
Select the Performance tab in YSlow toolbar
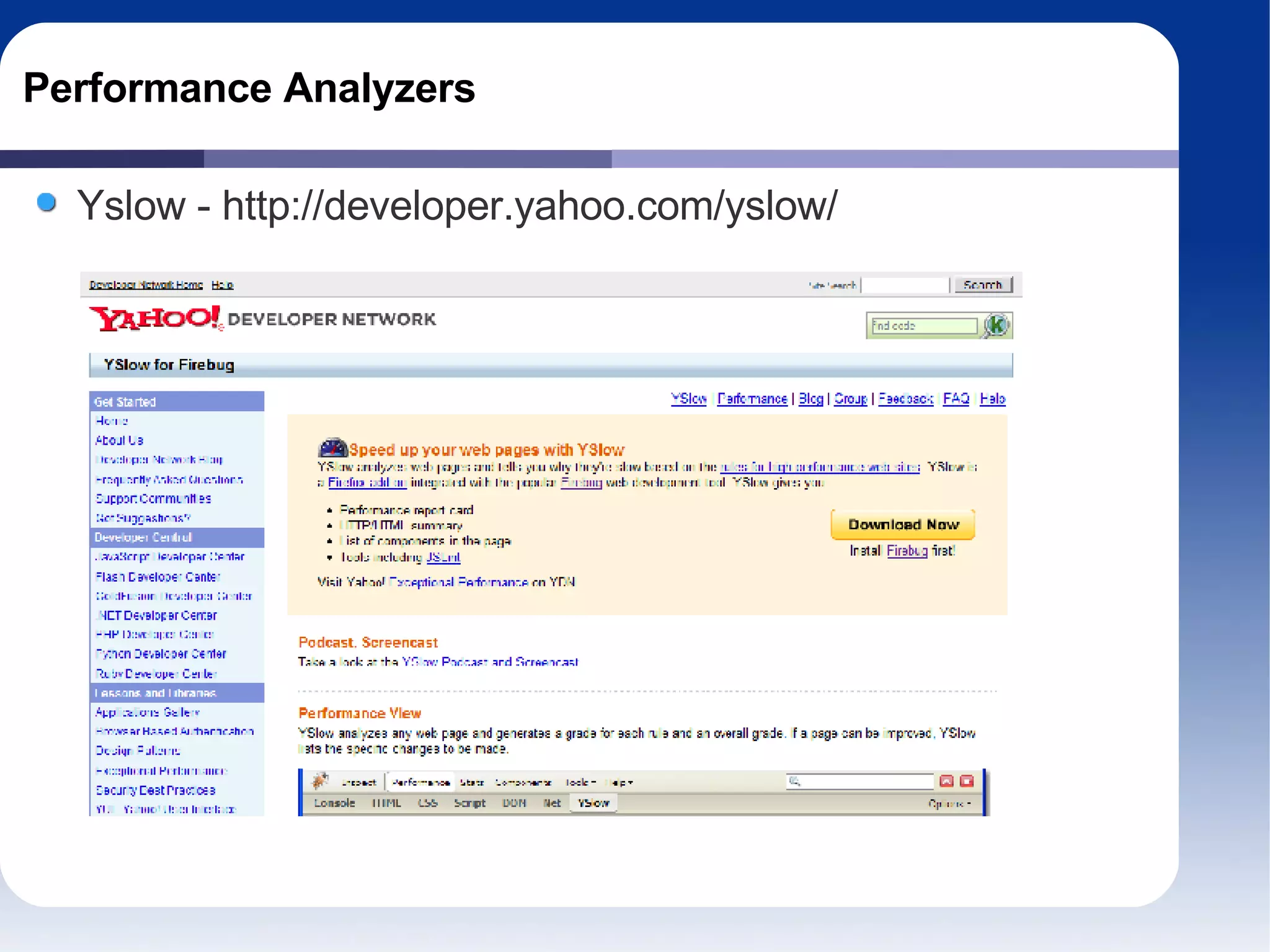tap(421, 783)
